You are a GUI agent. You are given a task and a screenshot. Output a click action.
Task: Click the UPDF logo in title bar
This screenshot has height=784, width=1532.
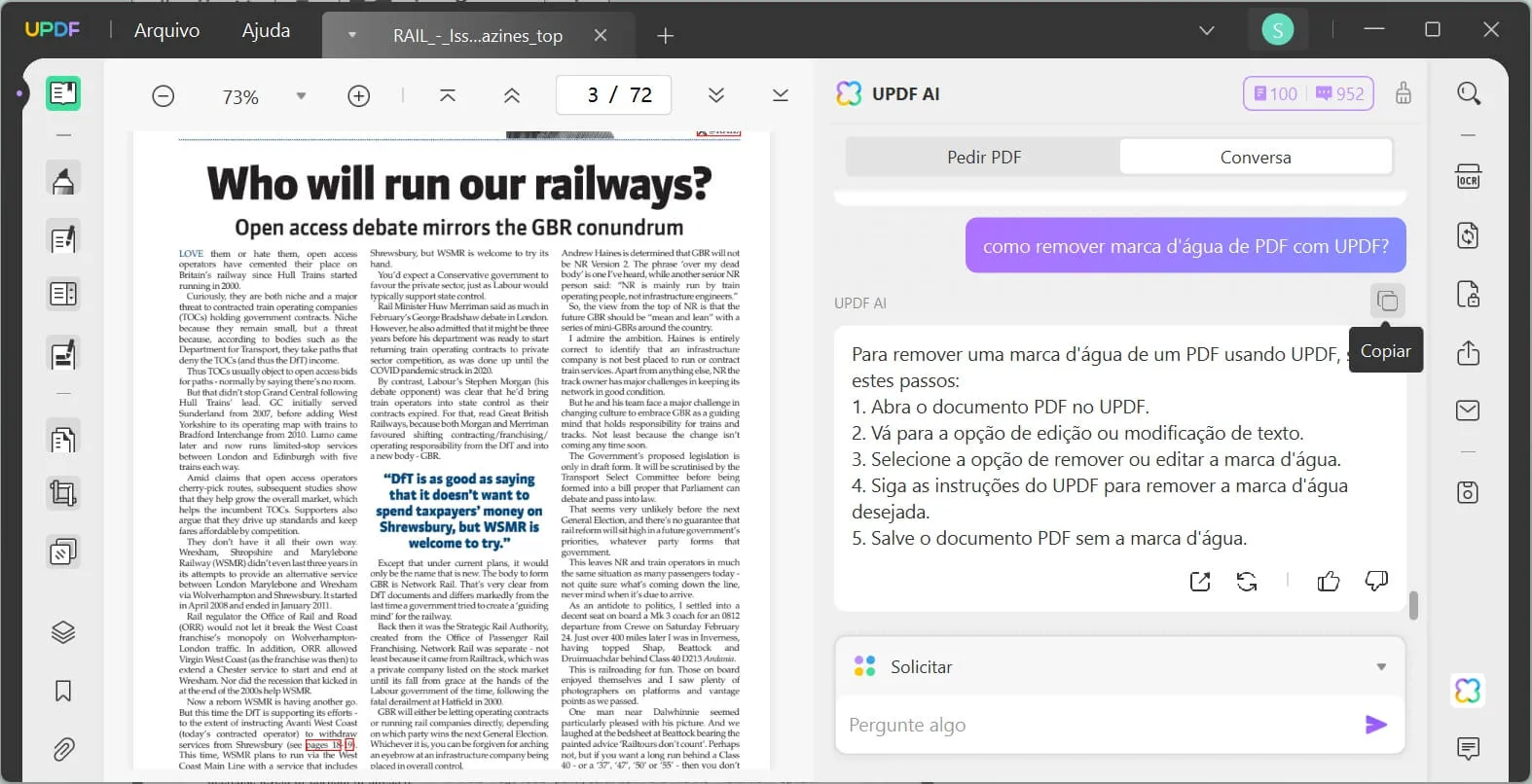53,29
